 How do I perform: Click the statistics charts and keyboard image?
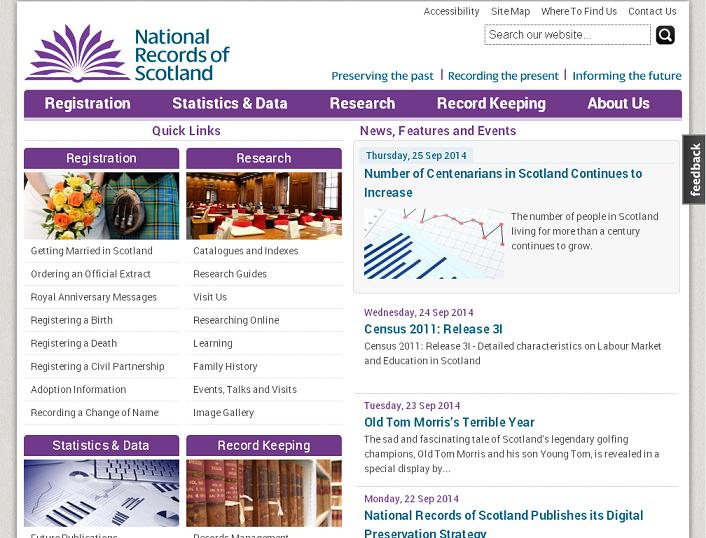tap(101, 493)
